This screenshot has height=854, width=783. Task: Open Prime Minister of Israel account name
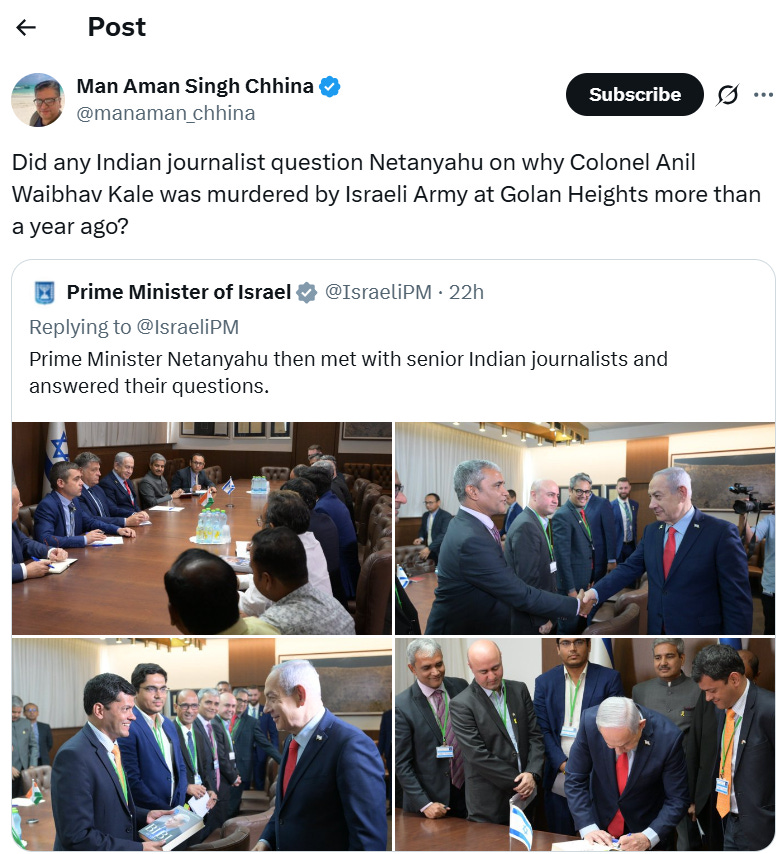(179, 292)
